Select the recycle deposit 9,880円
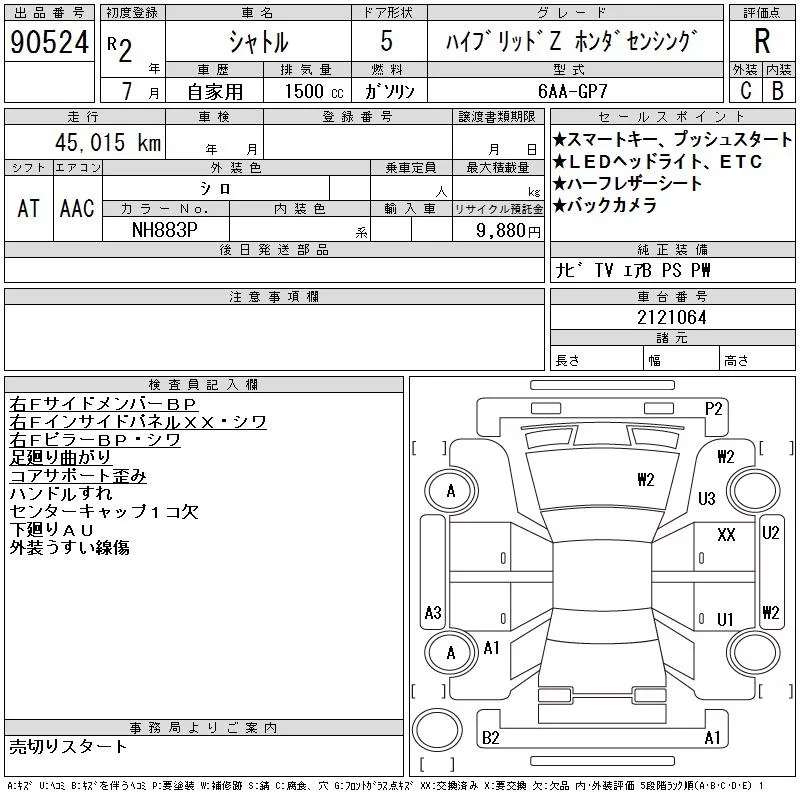The width and height of the screenshot is (800, 800). coord(508,231)
